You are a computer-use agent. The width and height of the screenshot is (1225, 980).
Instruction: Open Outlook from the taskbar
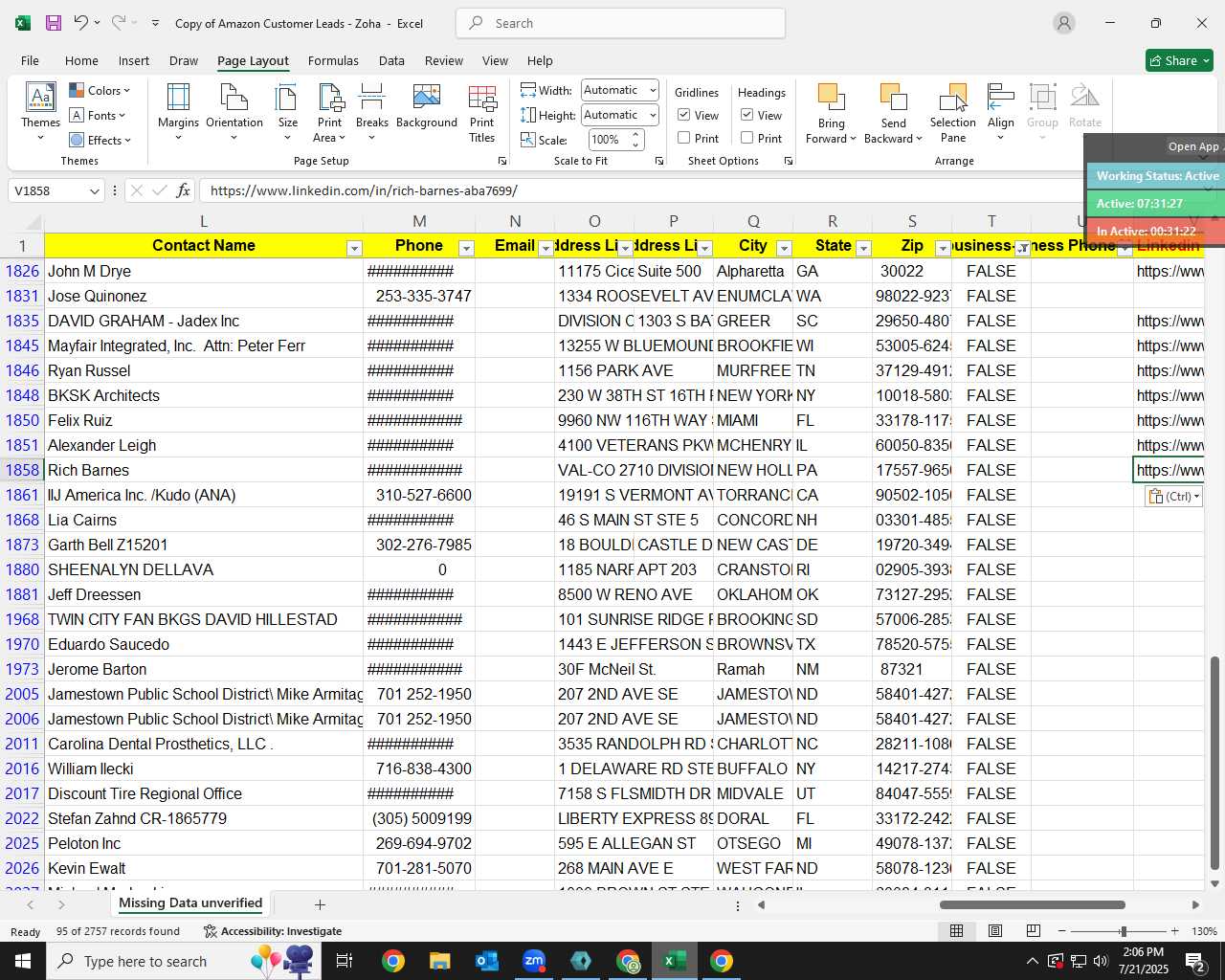point(487,961)
